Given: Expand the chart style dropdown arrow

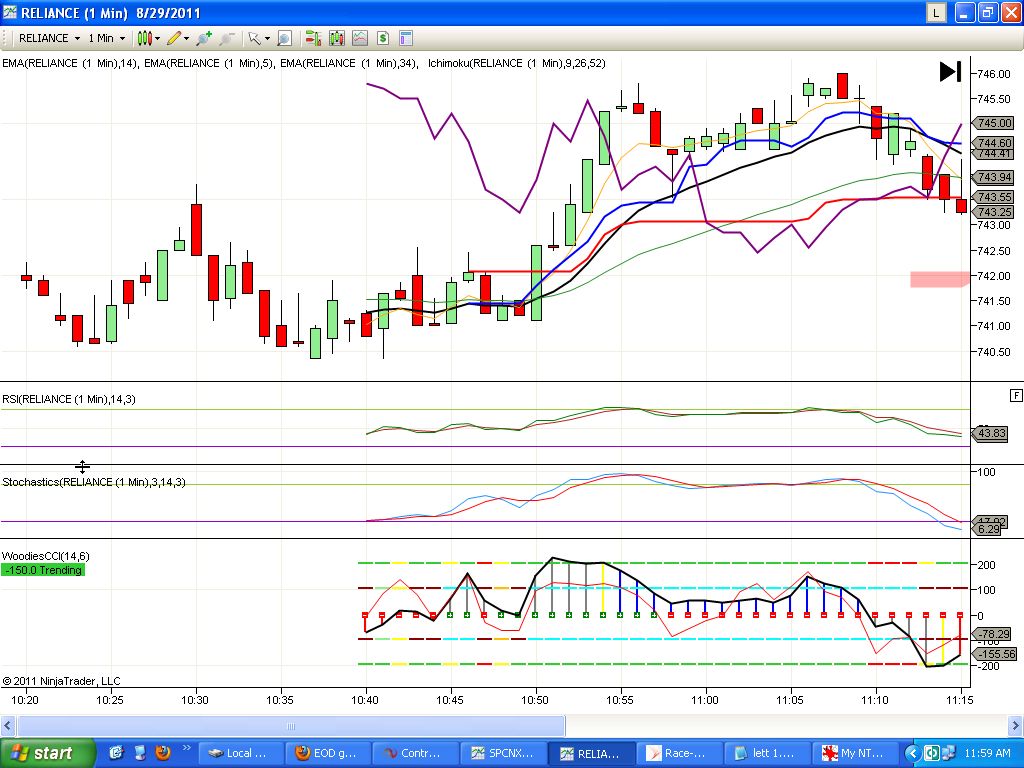Looking at the screenshot, I should coord(157,39).
